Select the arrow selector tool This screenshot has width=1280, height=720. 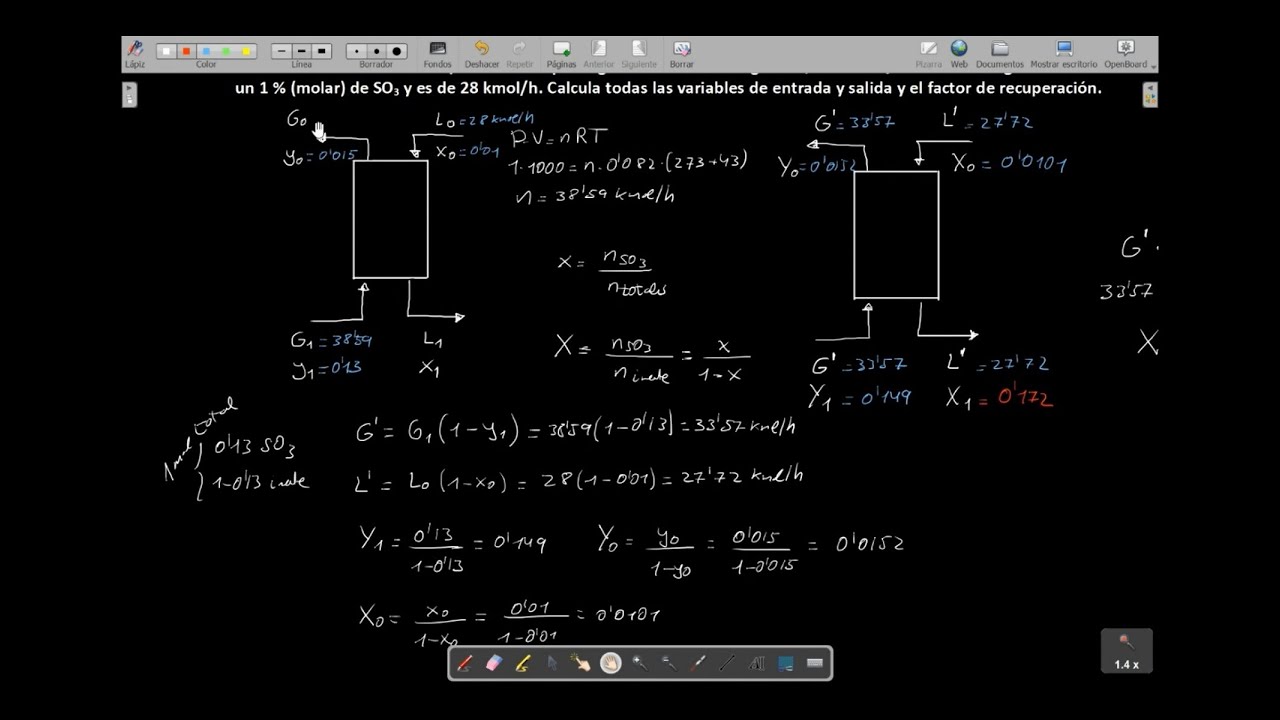click(551, 663)
